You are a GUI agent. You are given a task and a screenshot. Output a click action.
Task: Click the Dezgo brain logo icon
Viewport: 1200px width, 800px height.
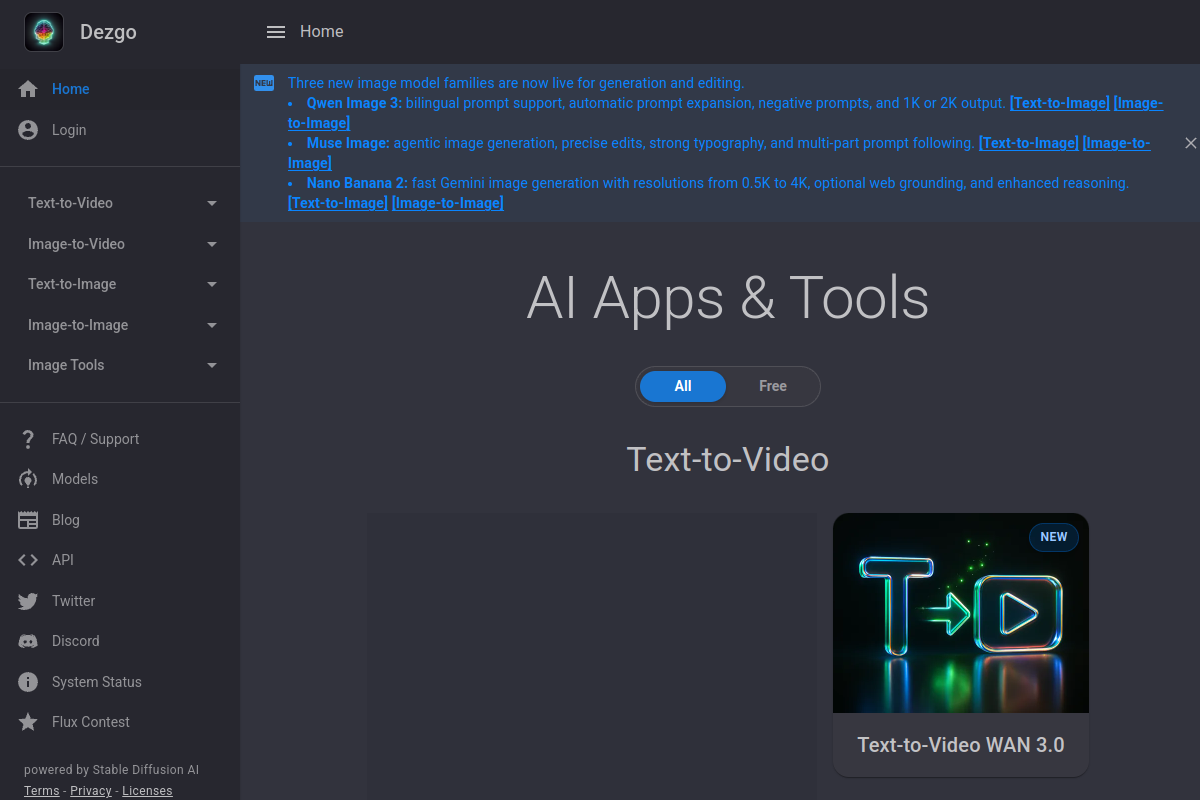coord(44,32)
